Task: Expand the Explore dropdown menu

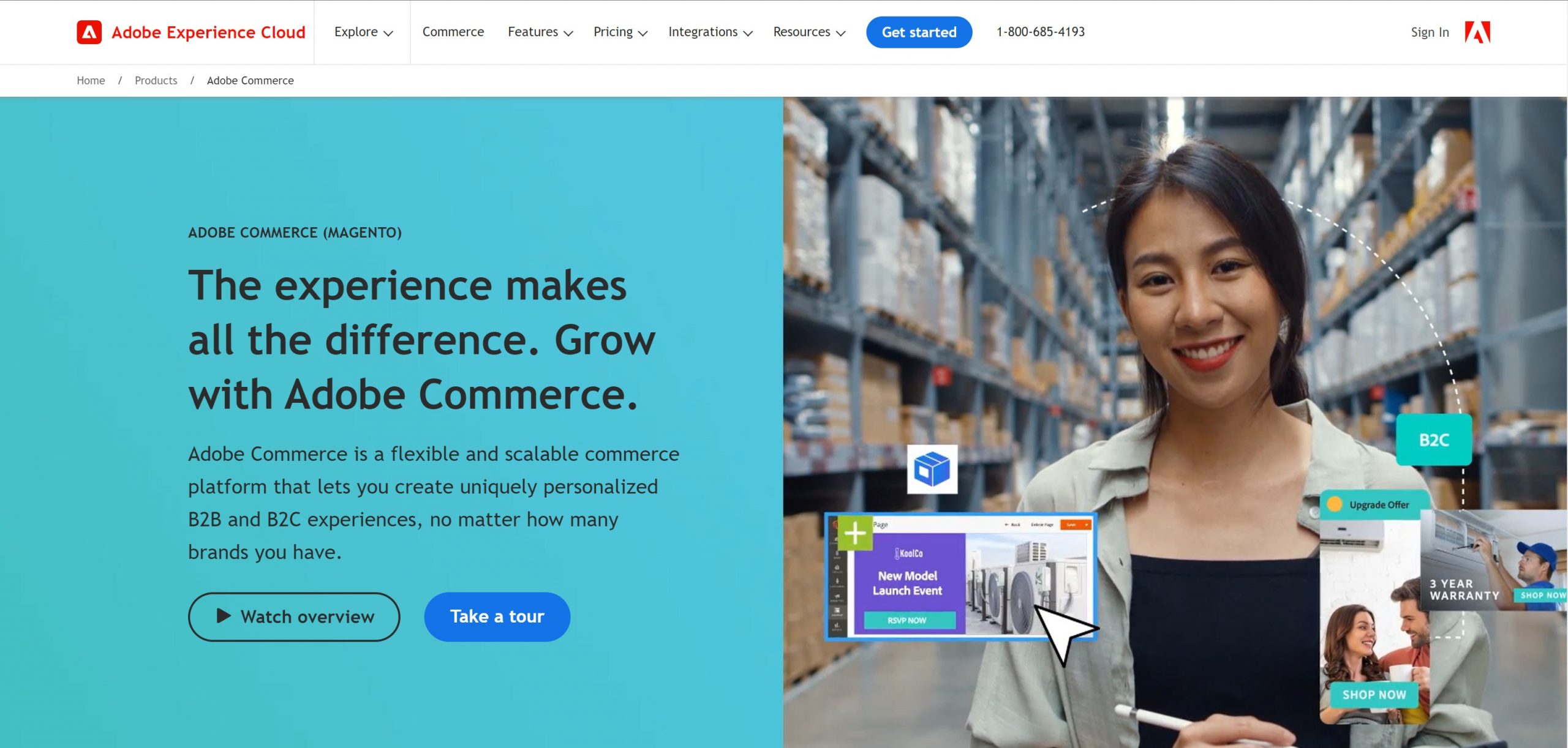Action: point(363,32)
